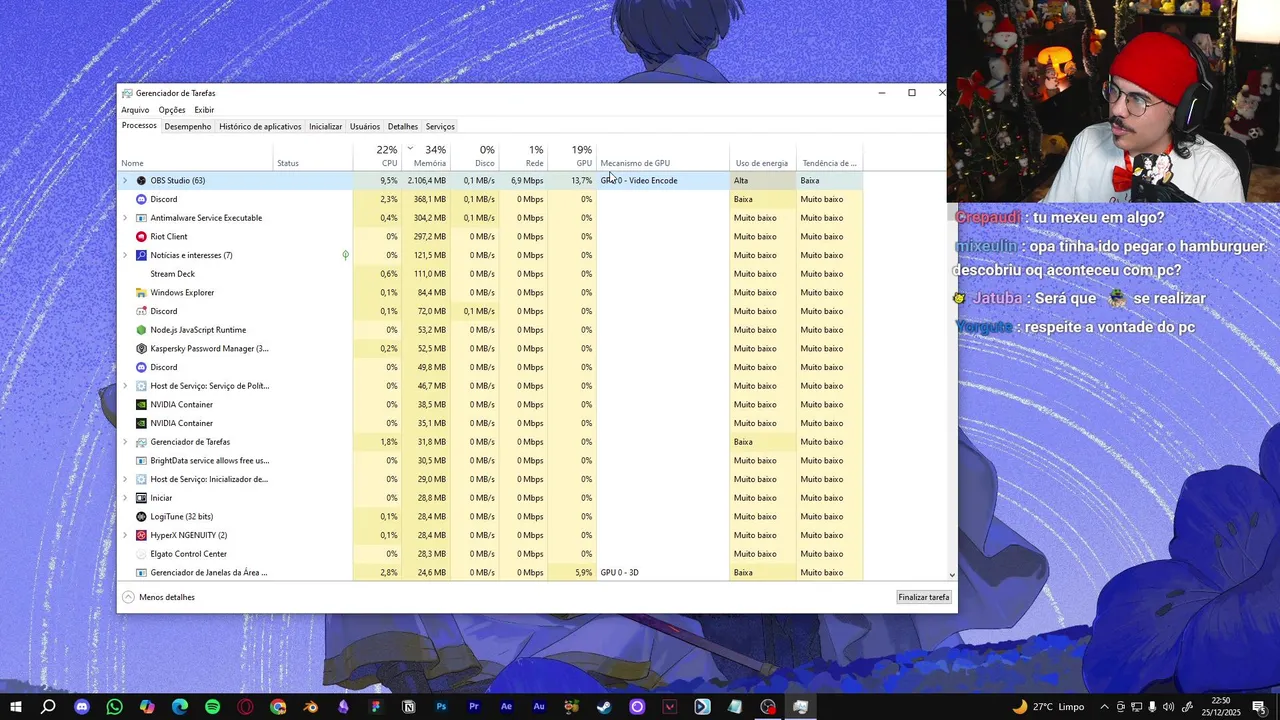Image resolution: width=1280 pixels, height=720 pixels.
Task: Expand Notícias e interesses (7) group
Action: 125,255
